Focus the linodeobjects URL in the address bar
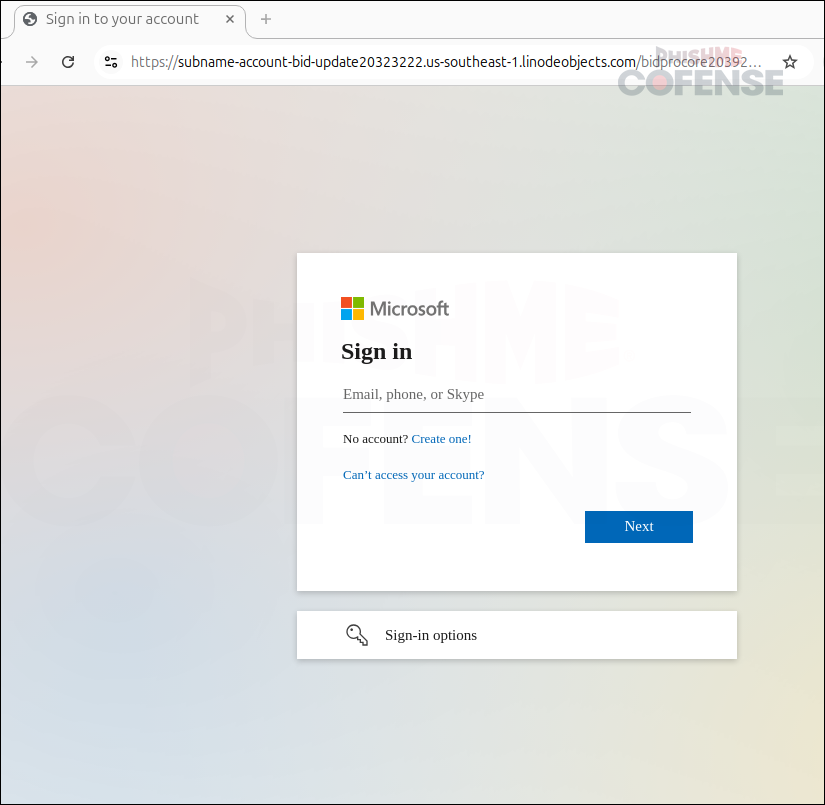 pyautogui.click(x=400, y=62)
